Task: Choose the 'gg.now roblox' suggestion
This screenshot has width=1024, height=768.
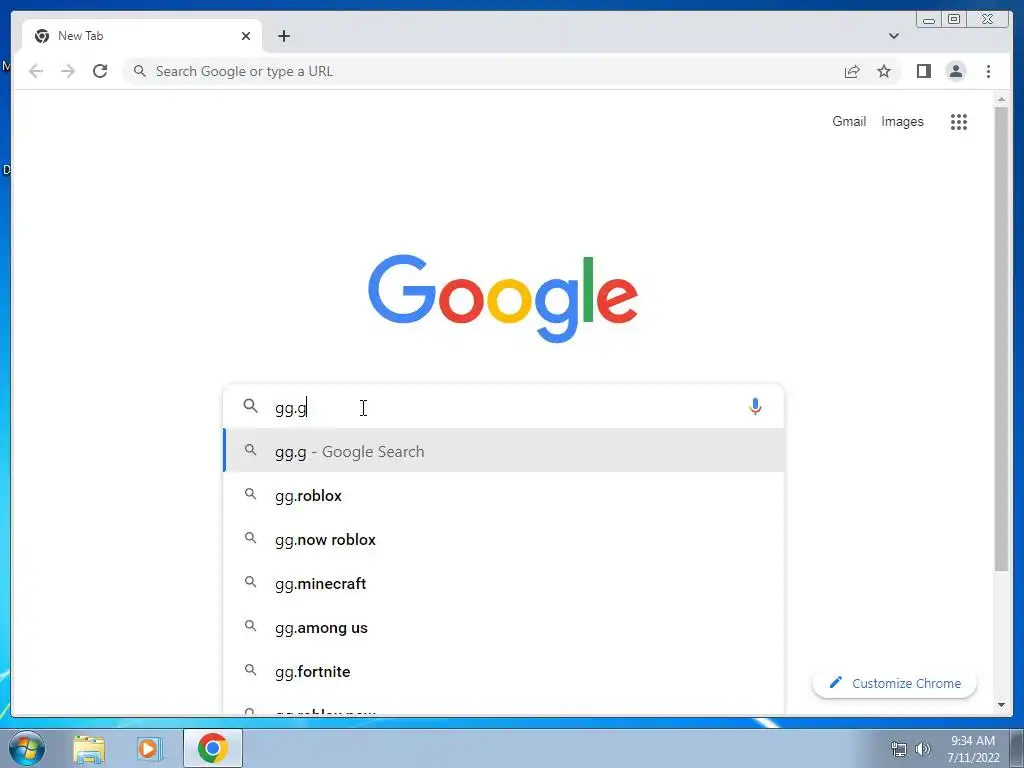Action: pos(504,539)
